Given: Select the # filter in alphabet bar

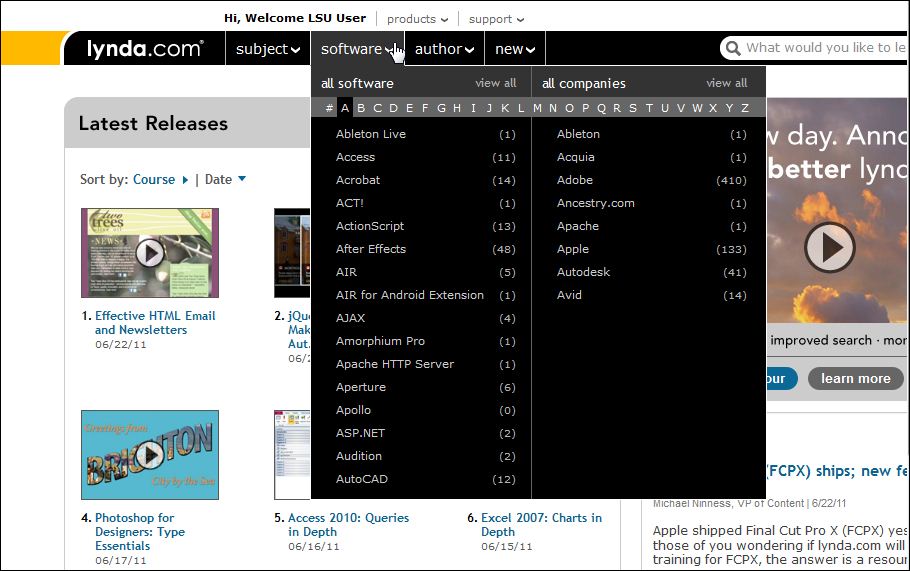Looking at the screenshot, I should coord(329,108).
